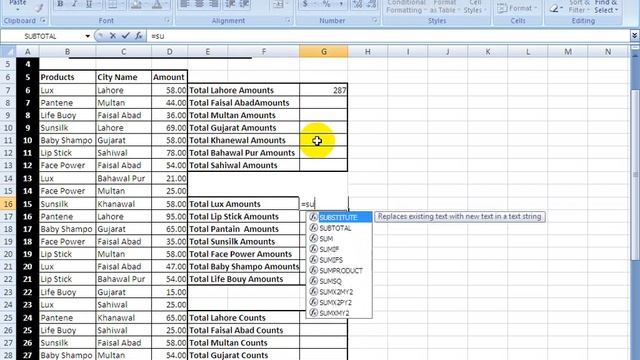Screen dimensions: 640x360
Task: Apply comma style number format
Action: point(341,4)
